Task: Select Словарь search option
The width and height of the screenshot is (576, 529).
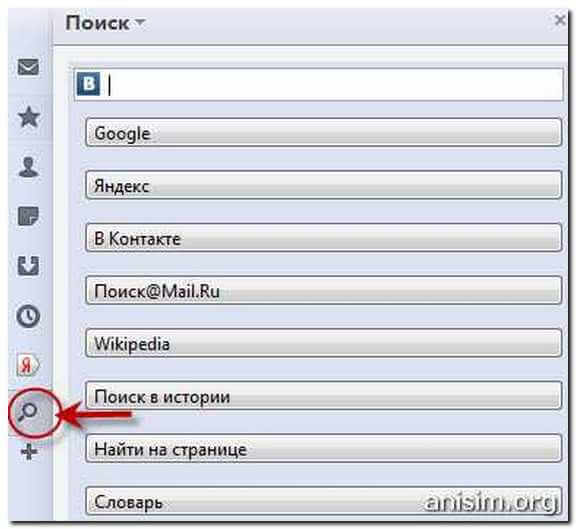Action: (324, 501)
